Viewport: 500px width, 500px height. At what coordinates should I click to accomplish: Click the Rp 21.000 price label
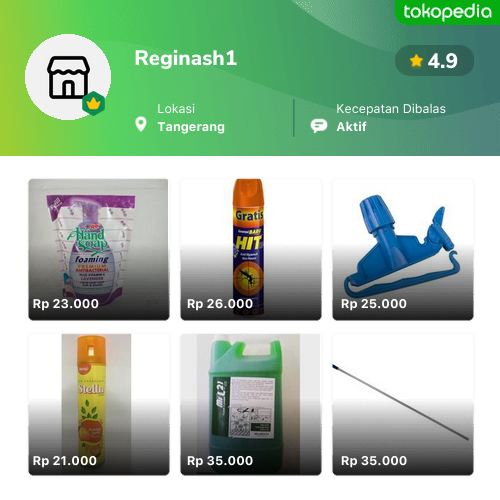click(65, 461)
